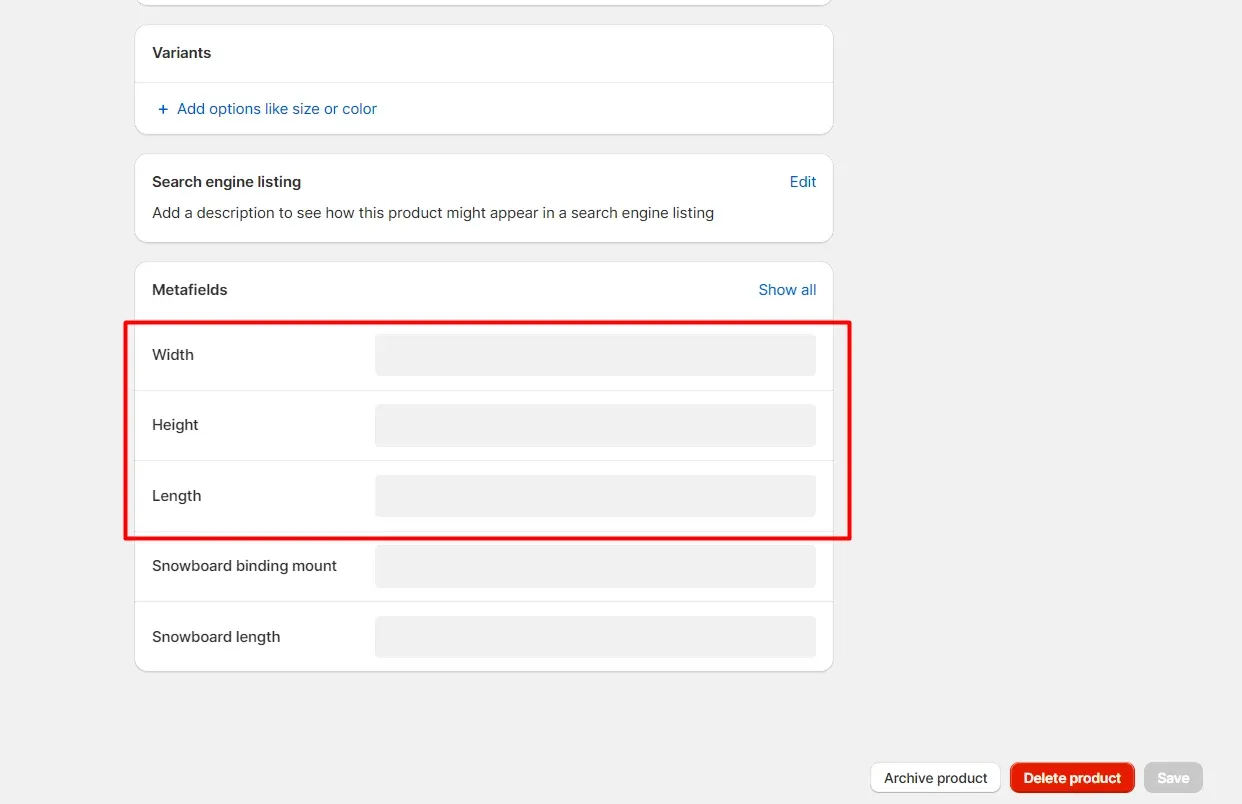Screen dimensions: 1242x804
Task: Select the Height label text
Action: (175, 425)
